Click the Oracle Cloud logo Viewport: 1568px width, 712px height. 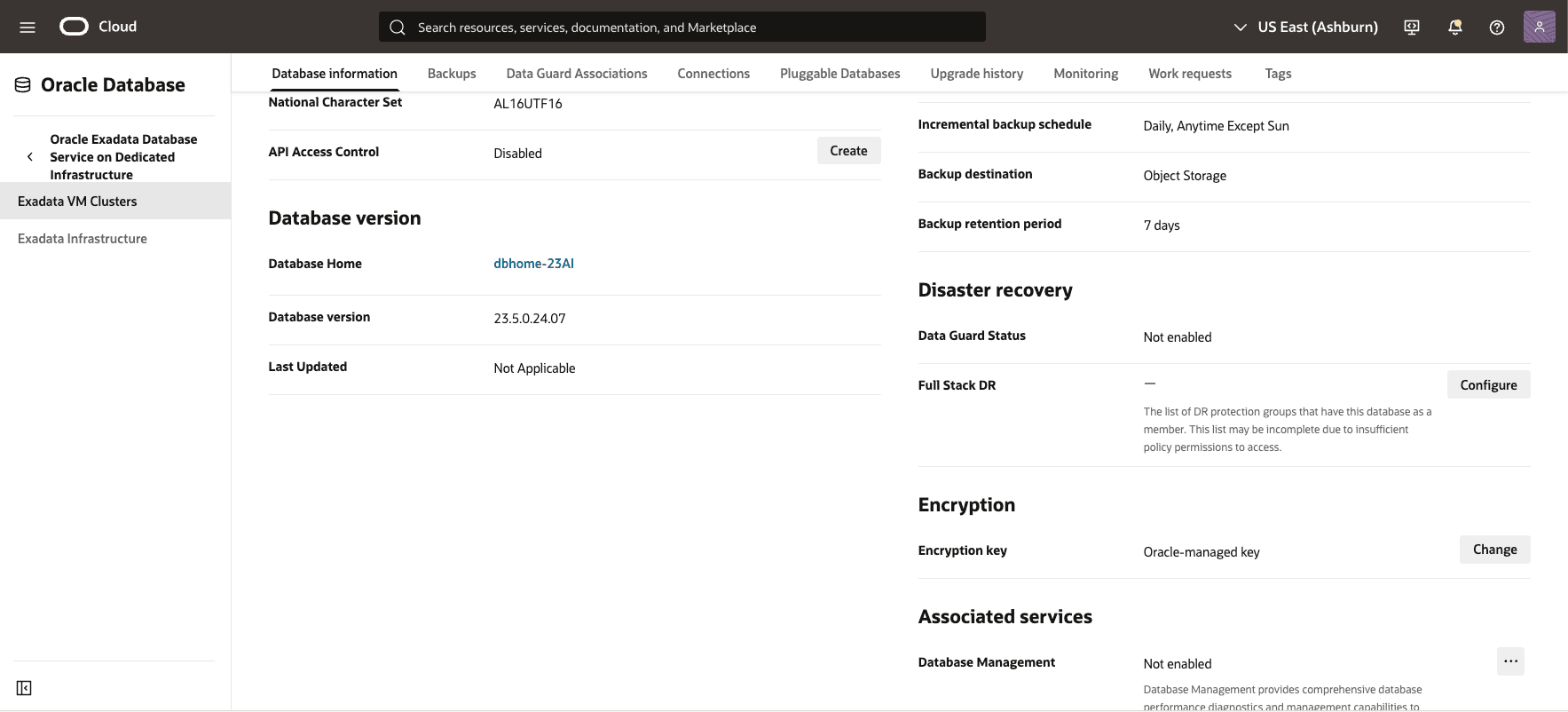(x=98, y=27)
